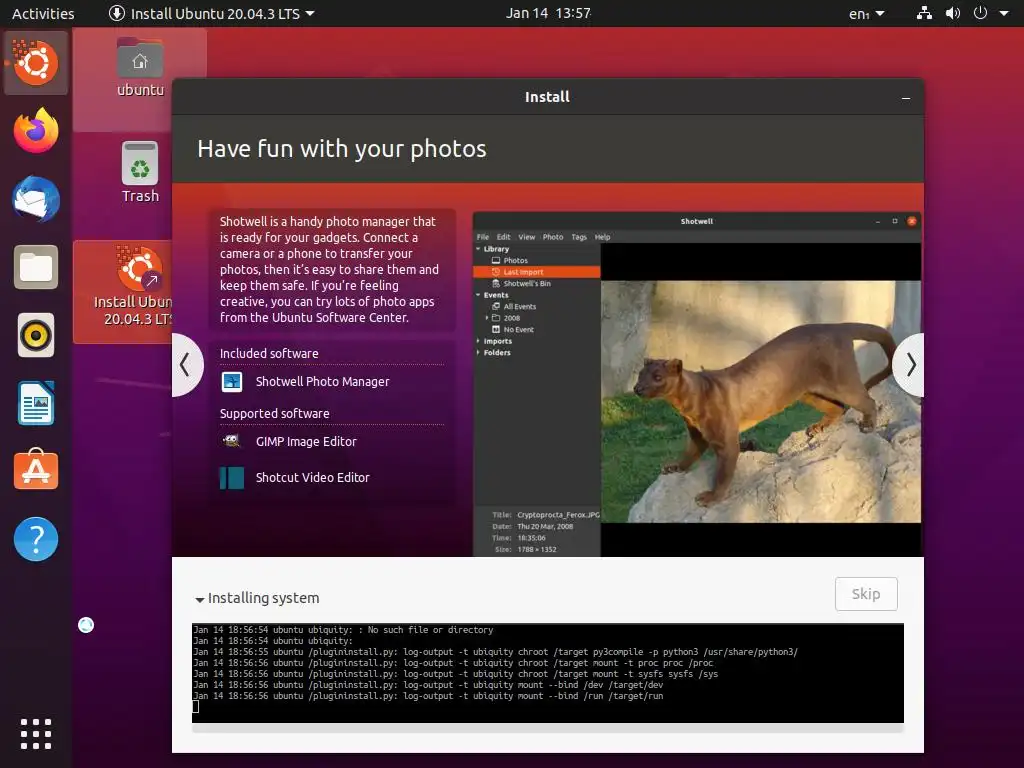Launch Firefox from the dock
The width and height of the screenshot is (1024, 768).
(36, 131)
